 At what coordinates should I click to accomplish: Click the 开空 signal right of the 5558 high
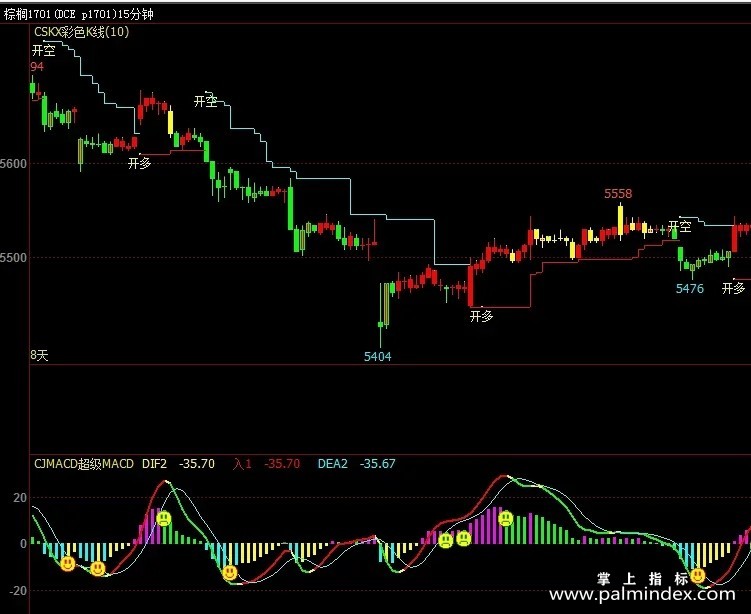point(680,226)
